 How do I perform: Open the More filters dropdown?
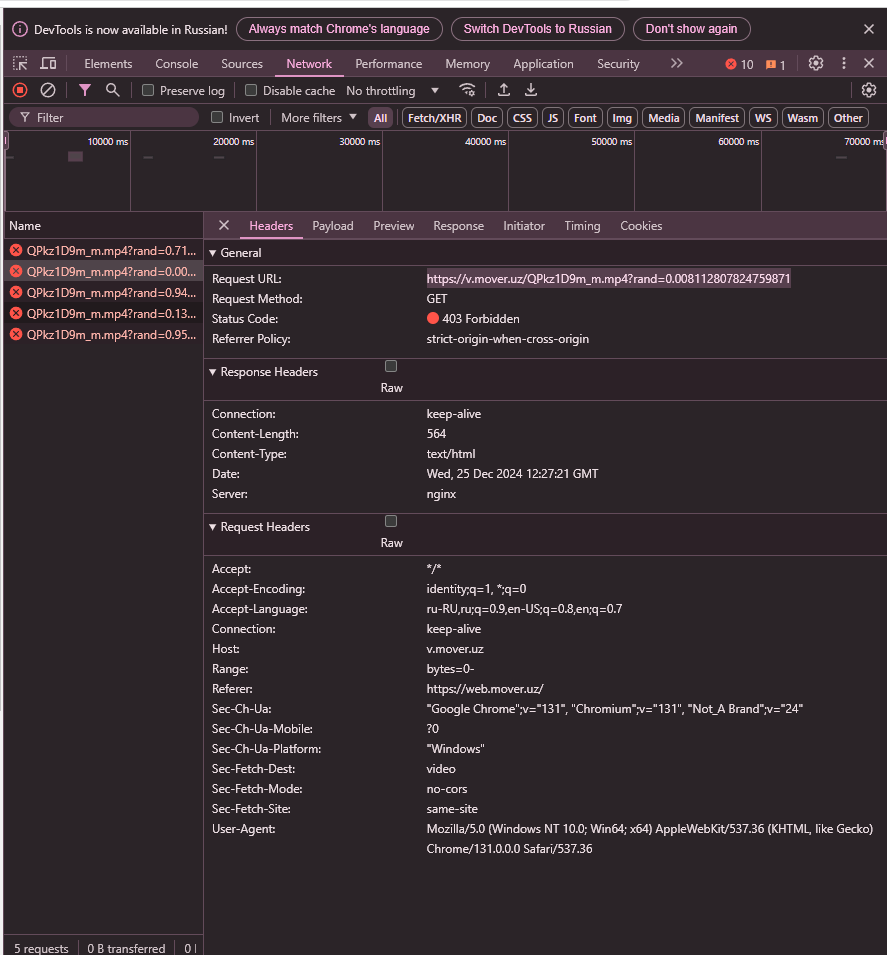coord(319,118)
